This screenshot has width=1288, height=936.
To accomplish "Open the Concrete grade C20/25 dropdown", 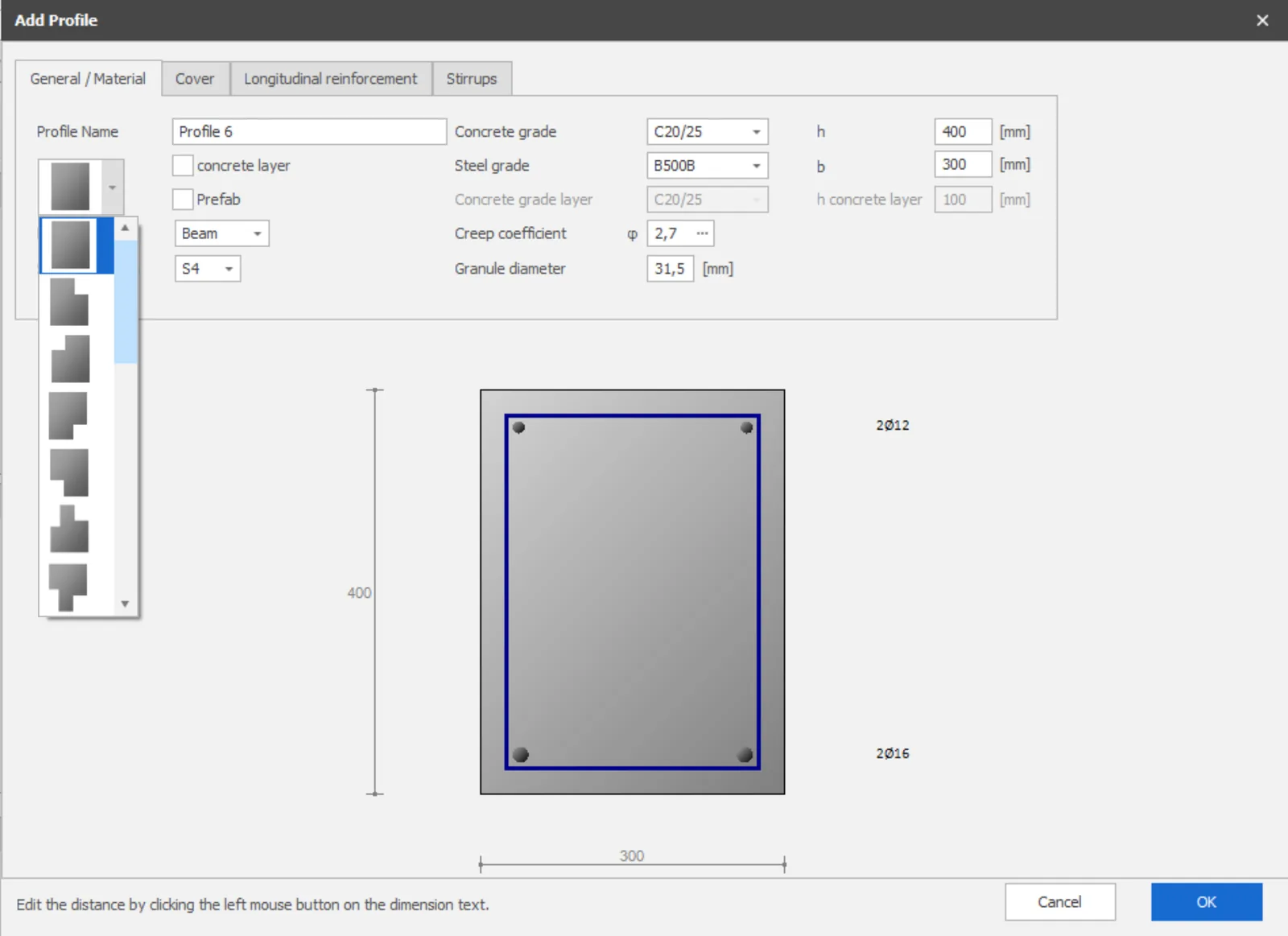I will coord(708,132).
